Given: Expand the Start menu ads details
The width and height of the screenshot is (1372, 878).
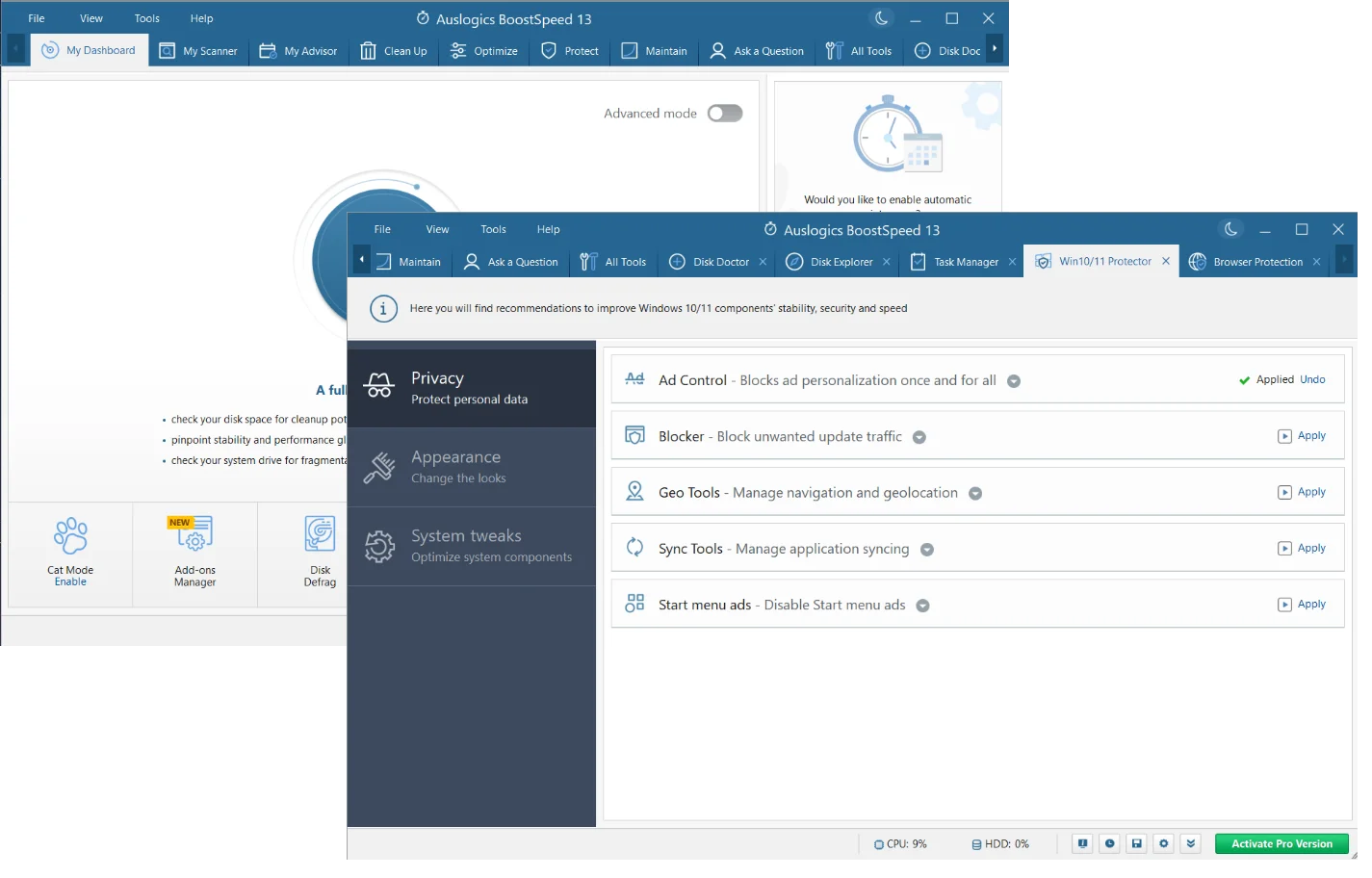Looking at the screenshot, I should click(922, 606).
